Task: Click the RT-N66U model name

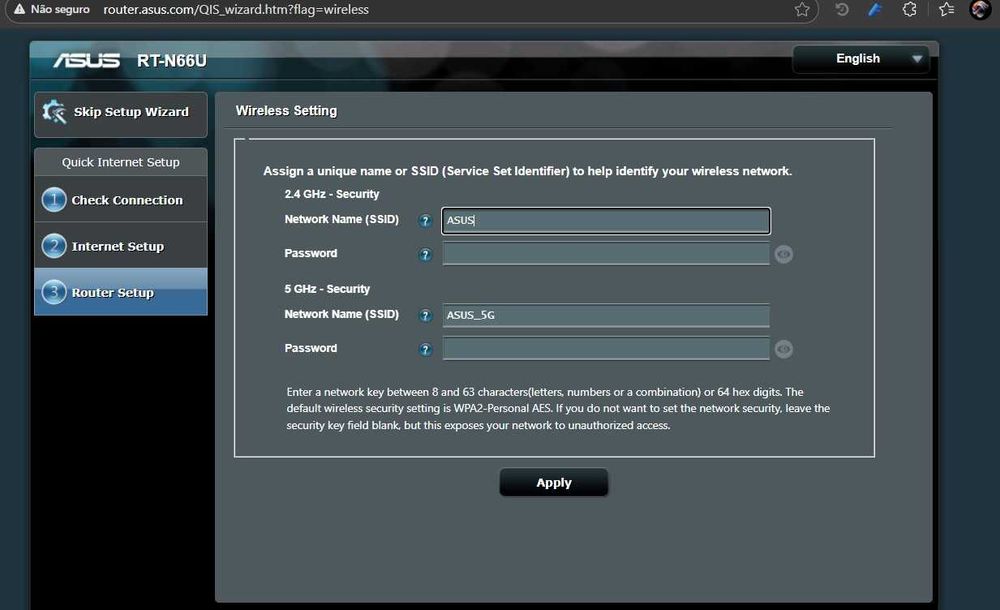Action: 172,61
